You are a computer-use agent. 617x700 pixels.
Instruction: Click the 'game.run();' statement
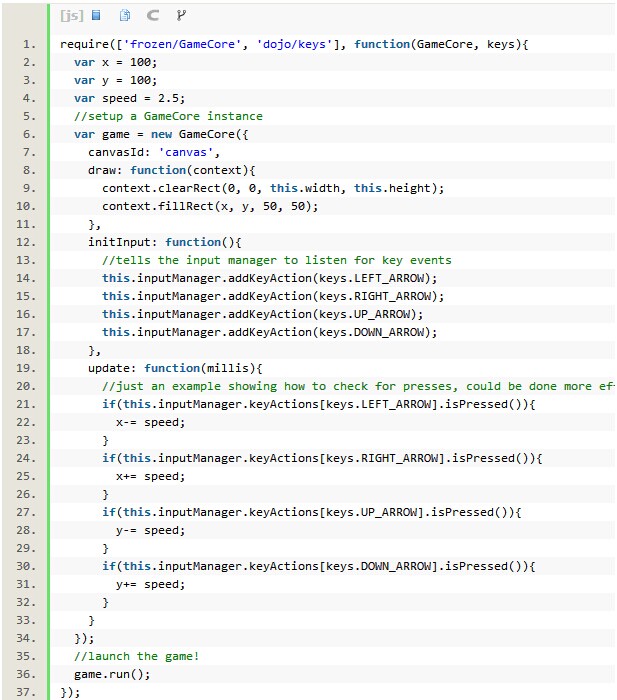(112, 674)
